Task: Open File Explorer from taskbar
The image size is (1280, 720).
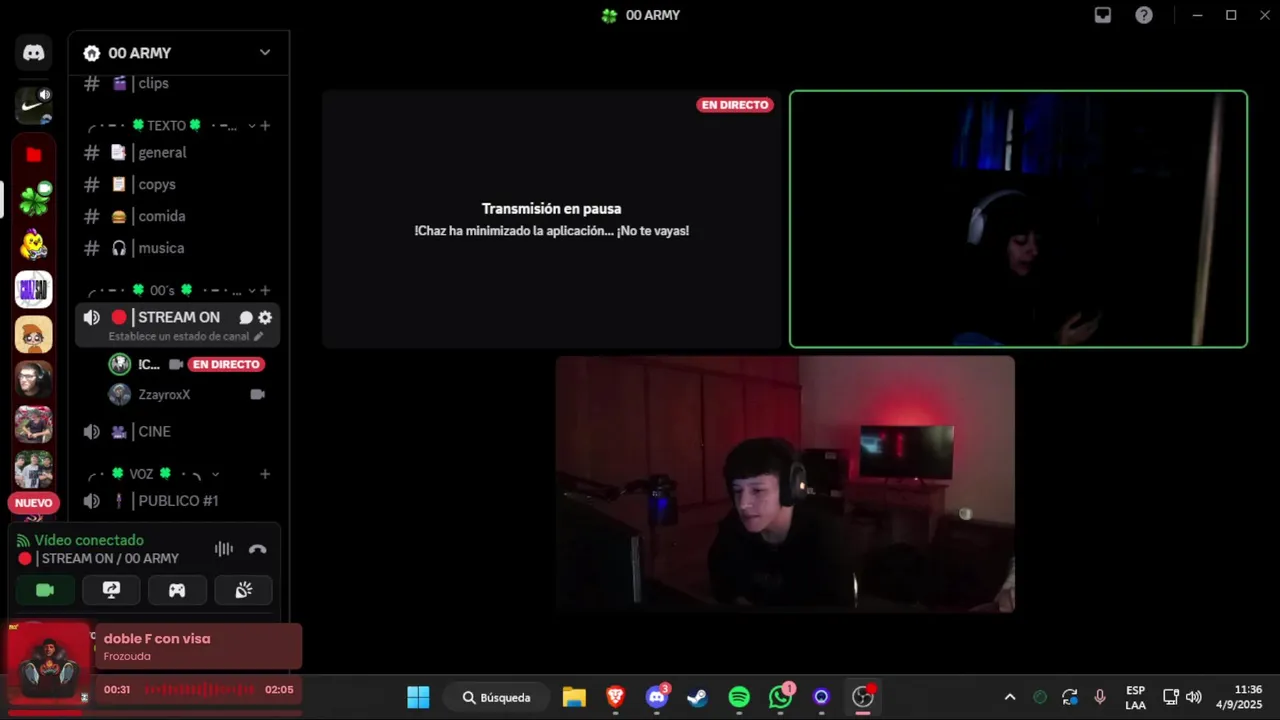Action: pyautogui.click(x=574, y=697)
